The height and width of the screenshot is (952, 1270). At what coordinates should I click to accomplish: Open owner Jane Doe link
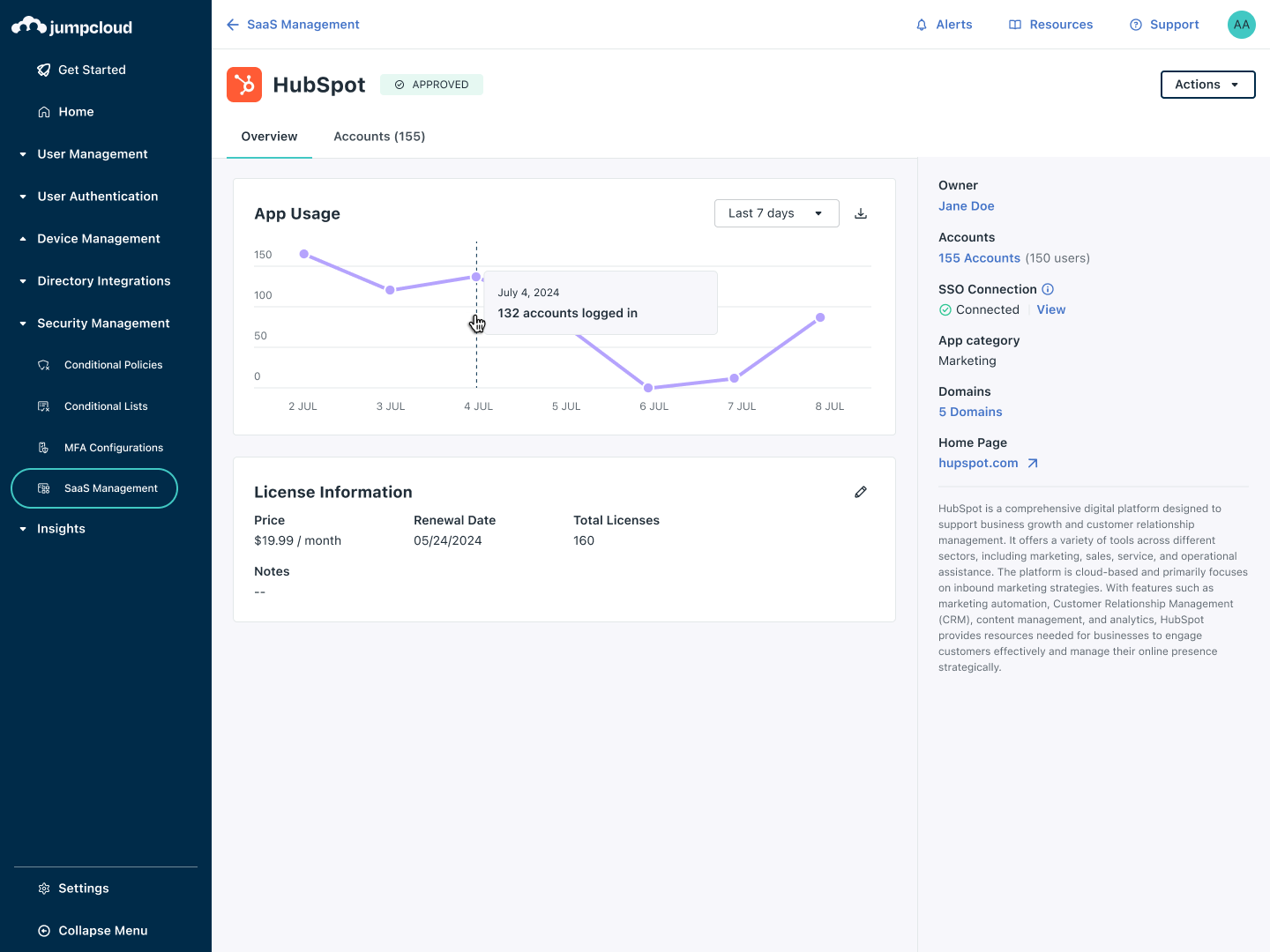click(966, 206)
